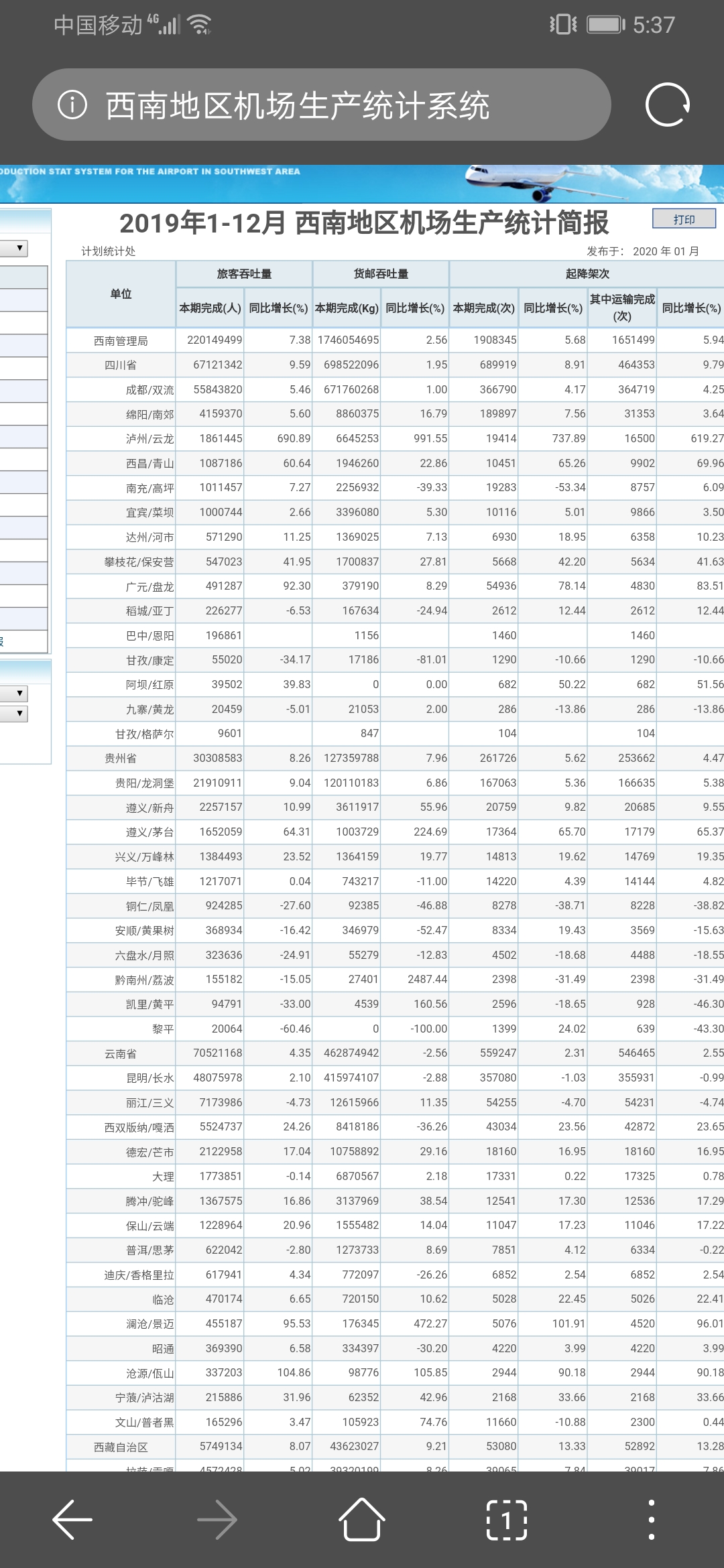
Task: Click the 打印 print button
Action: [x=684, y=219]
